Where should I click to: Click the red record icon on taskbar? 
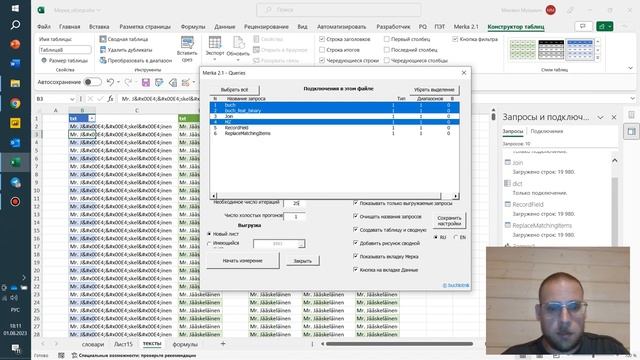(x=15, y=202)
